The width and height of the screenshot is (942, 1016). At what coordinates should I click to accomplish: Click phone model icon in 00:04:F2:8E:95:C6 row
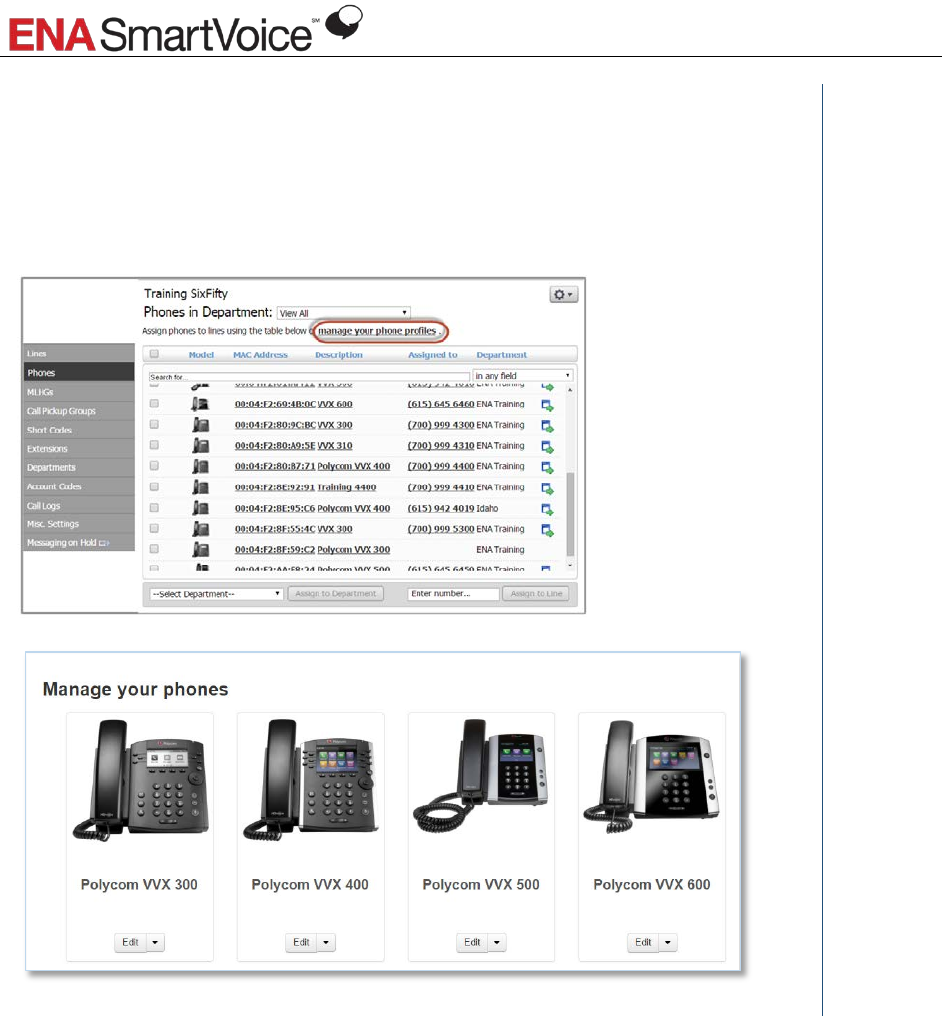(200, 508)
